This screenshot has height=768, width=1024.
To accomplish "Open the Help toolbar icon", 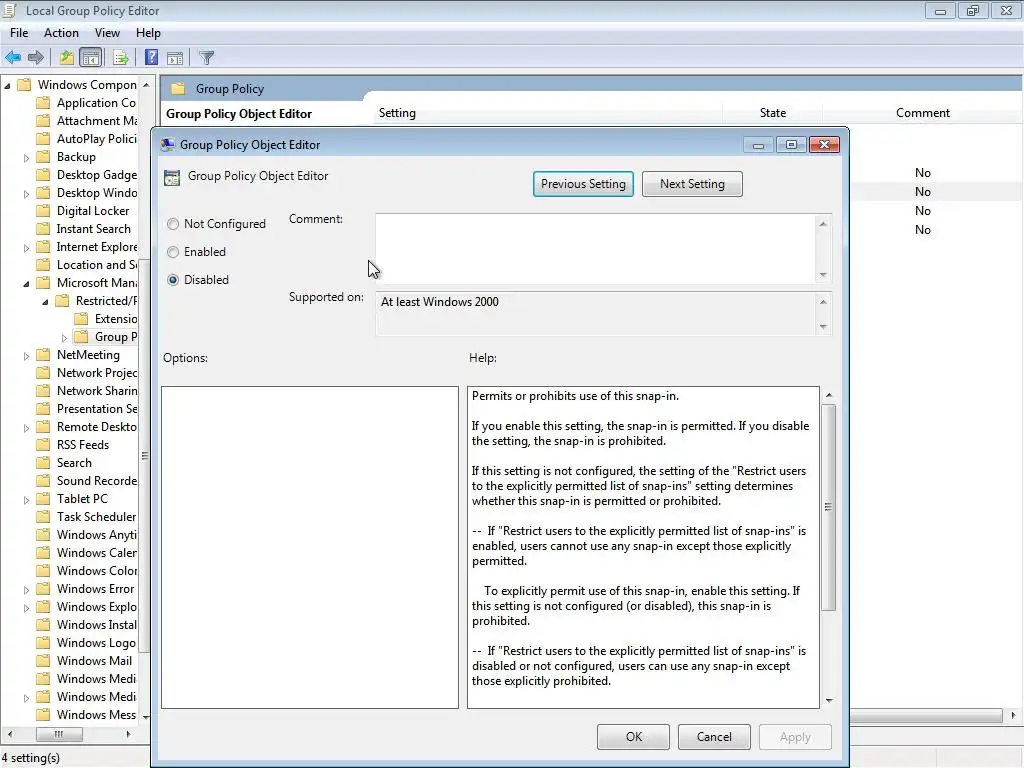I will pyautogui.click(x=151, y=57).
